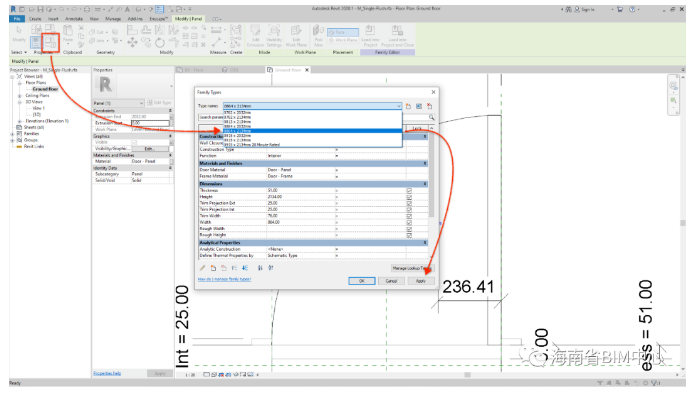The height and width of the screenshot is (399, 689).
Task: Toggle the Lock checkbox for Width
Action: tap(409, 222)
